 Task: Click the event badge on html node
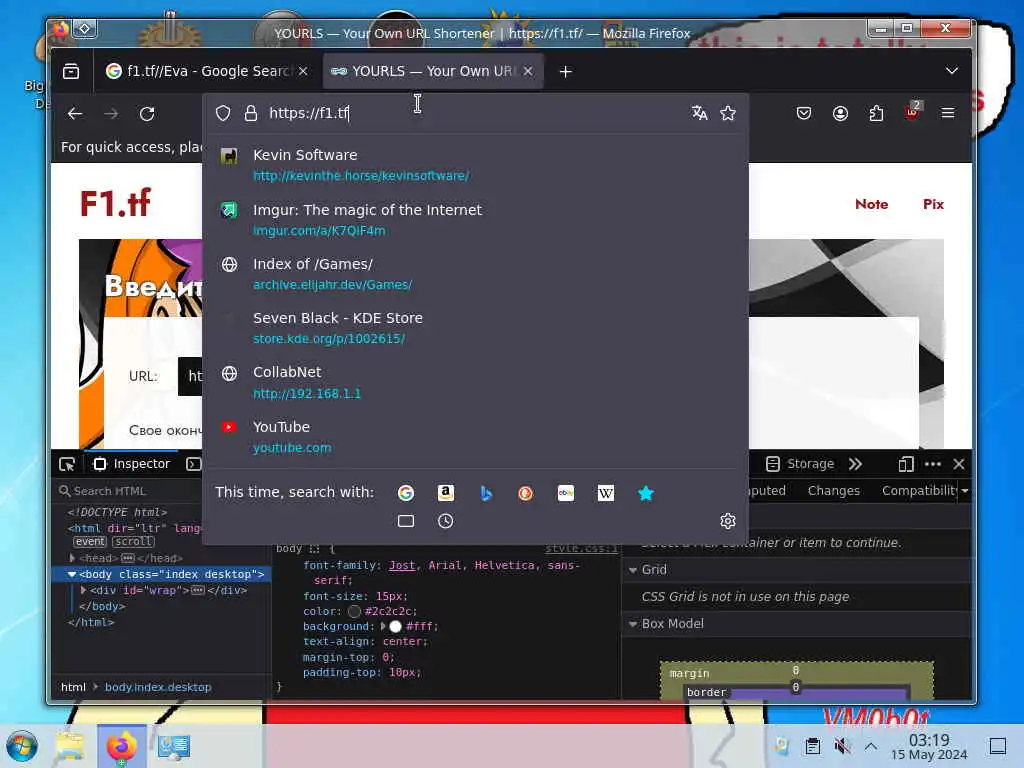(x=89, y=541)
